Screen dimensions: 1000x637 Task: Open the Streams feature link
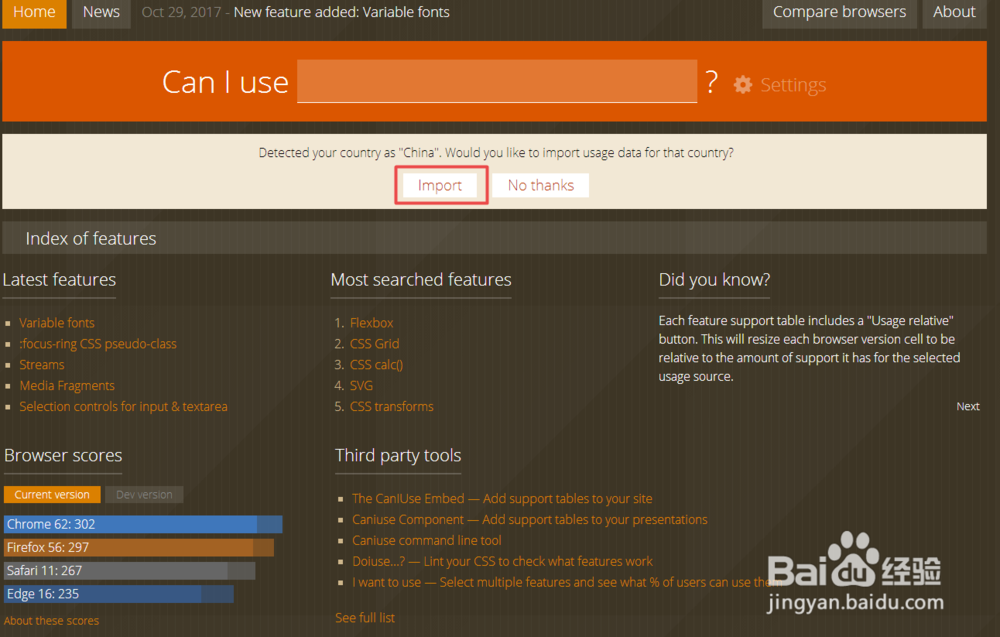pos(41,365)
